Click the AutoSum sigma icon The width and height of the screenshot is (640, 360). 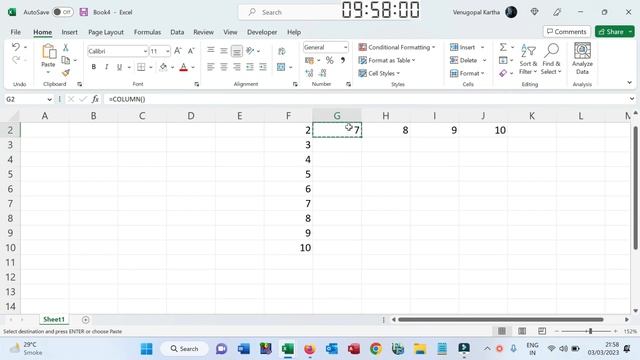click(x=503, y=47)
